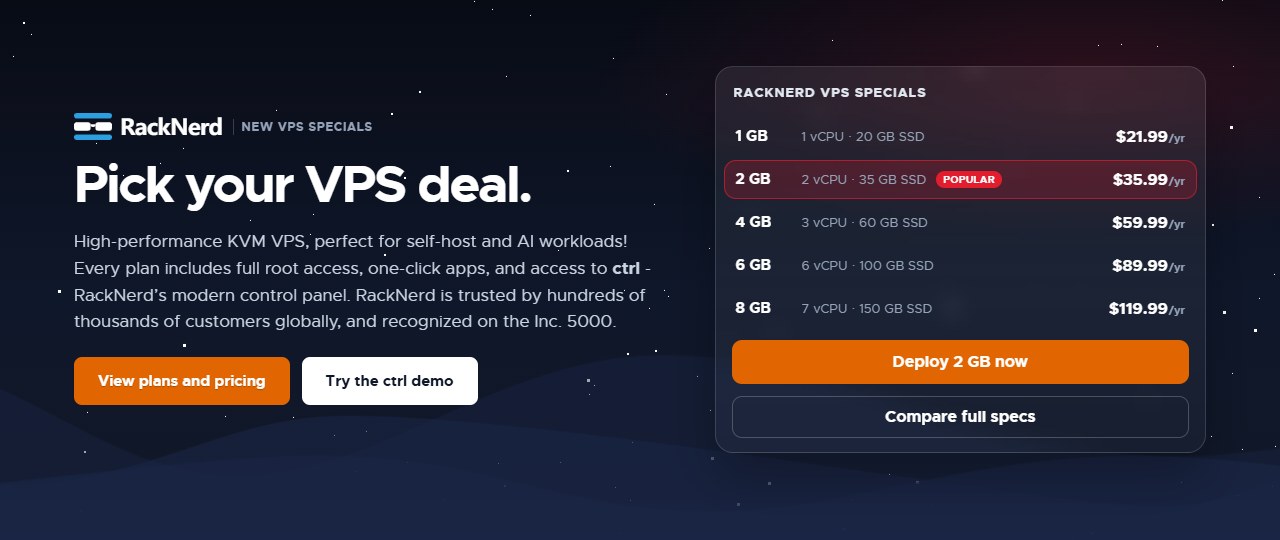Click the RackNerd wordmark text

point(171,127)
